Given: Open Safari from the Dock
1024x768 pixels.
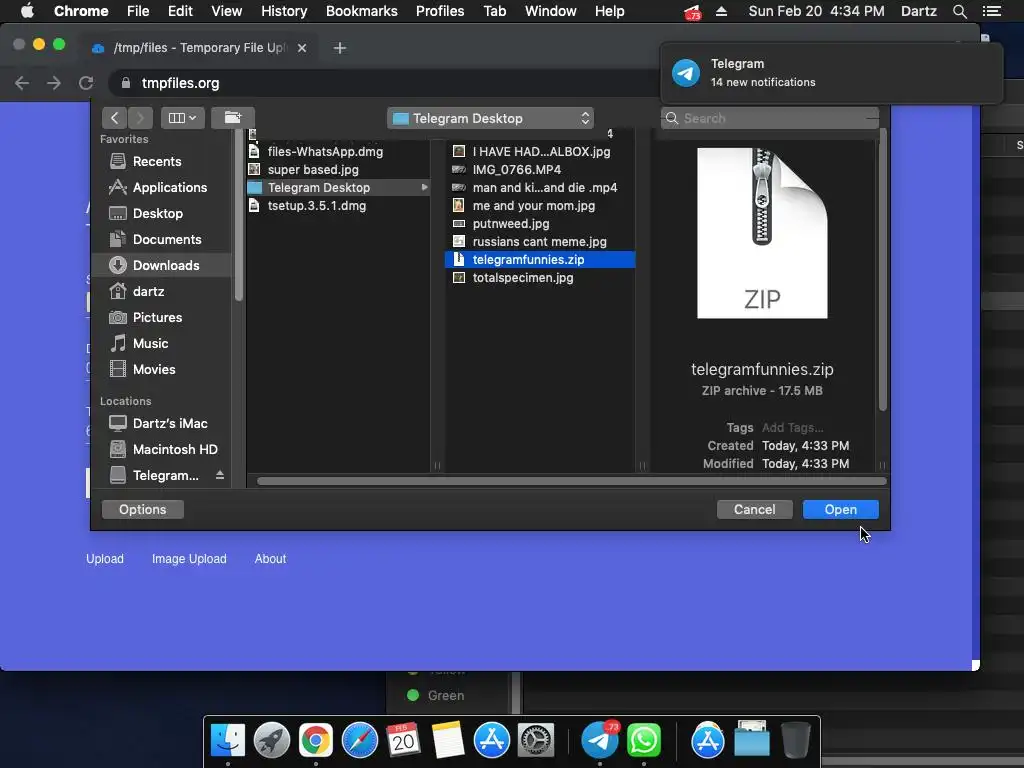Looking at the screenshot, I should tap(360, 740).
